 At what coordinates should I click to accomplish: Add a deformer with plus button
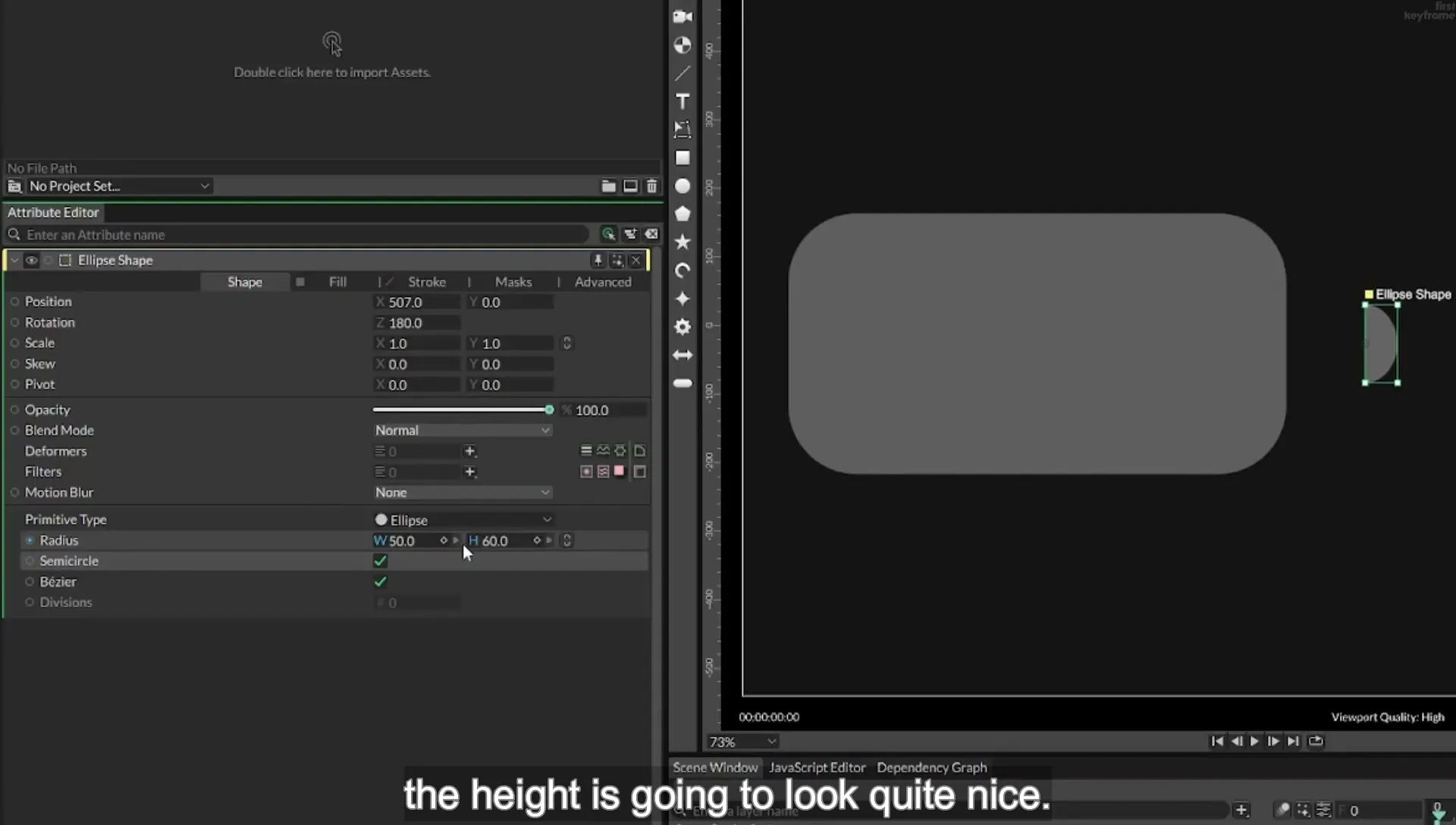(x=470, y=451)
